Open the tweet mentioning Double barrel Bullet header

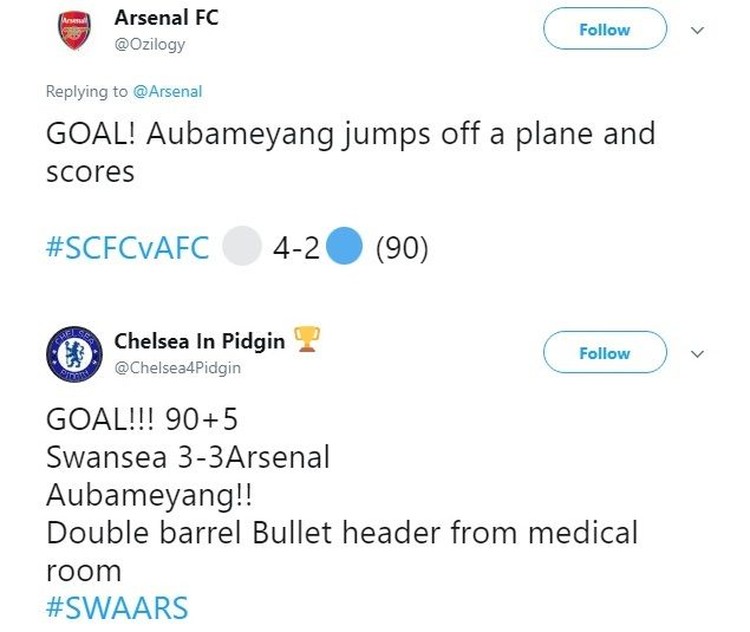click(x=340, y=533)
